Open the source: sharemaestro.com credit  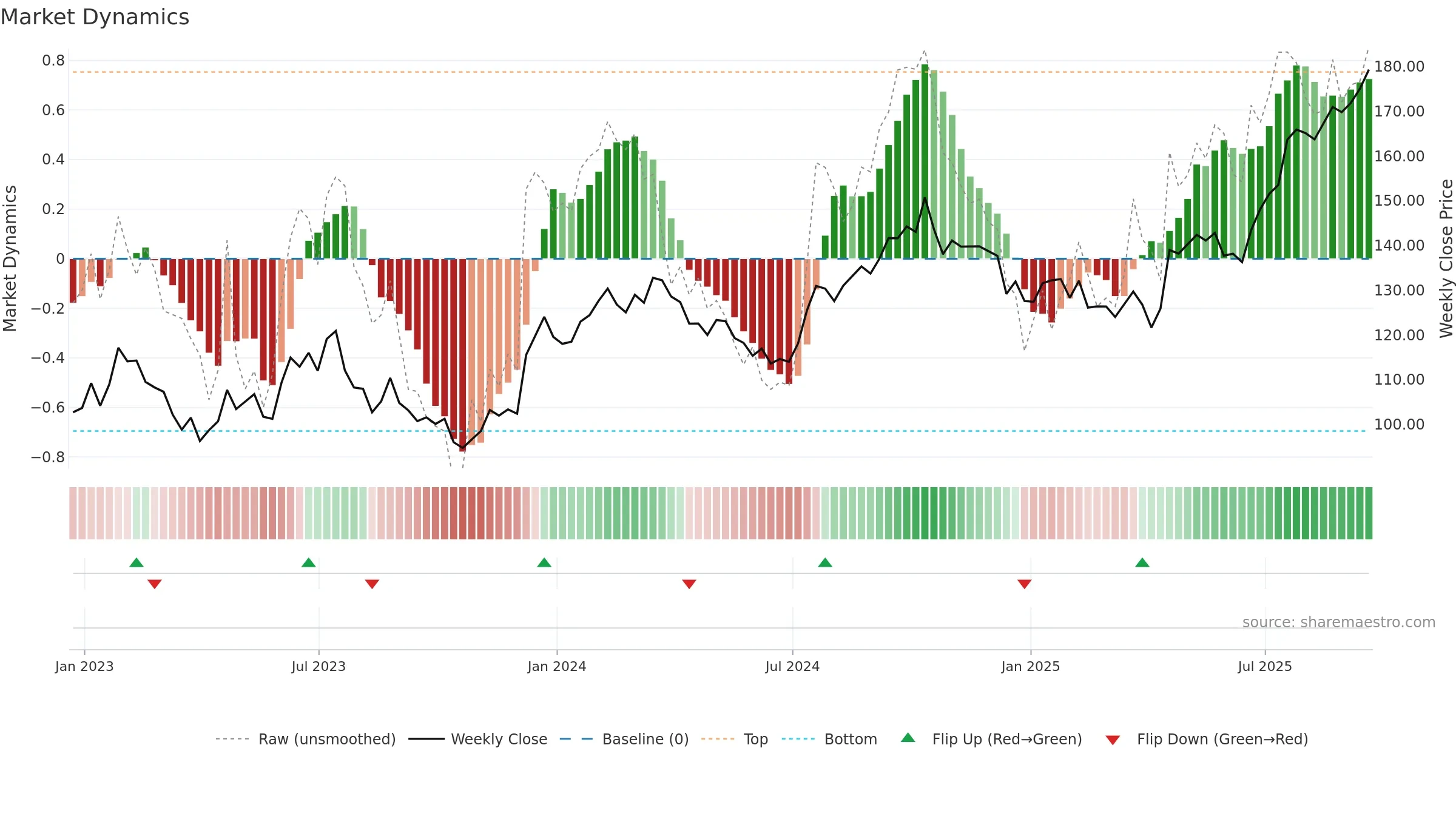[x=1339, y=622]
